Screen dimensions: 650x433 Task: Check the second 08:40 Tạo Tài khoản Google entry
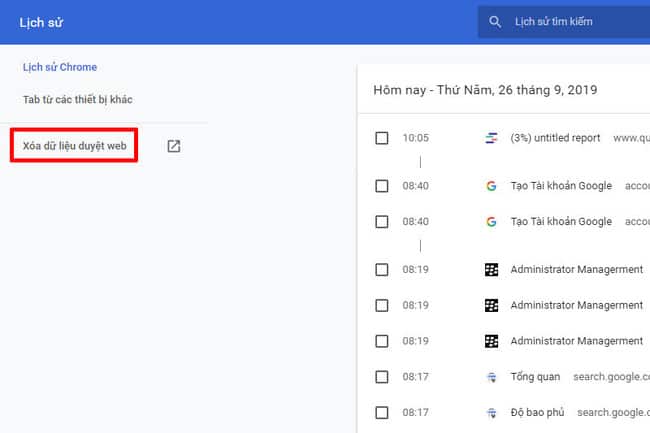(x=382, y=222)
